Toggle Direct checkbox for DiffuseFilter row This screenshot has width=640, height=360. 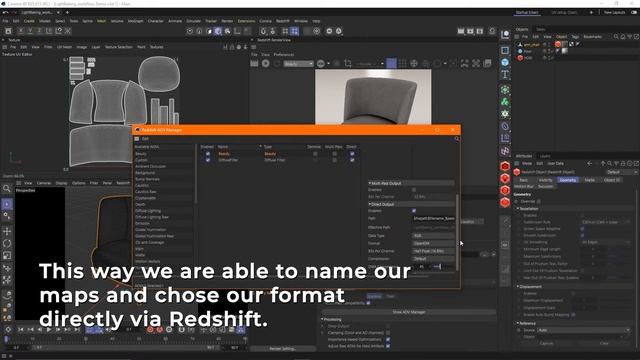tap(352, 160)
